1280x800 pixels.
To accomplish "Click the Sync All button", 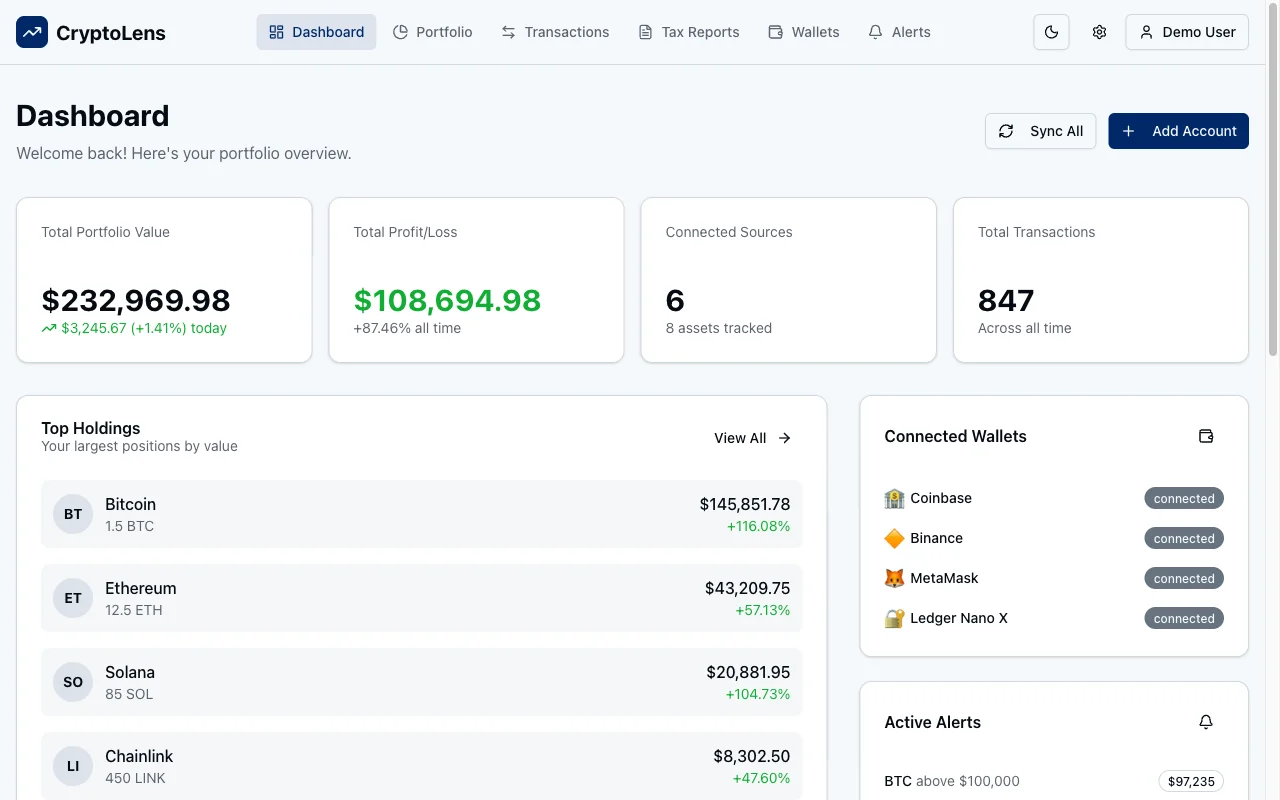I will point(1040,131).
